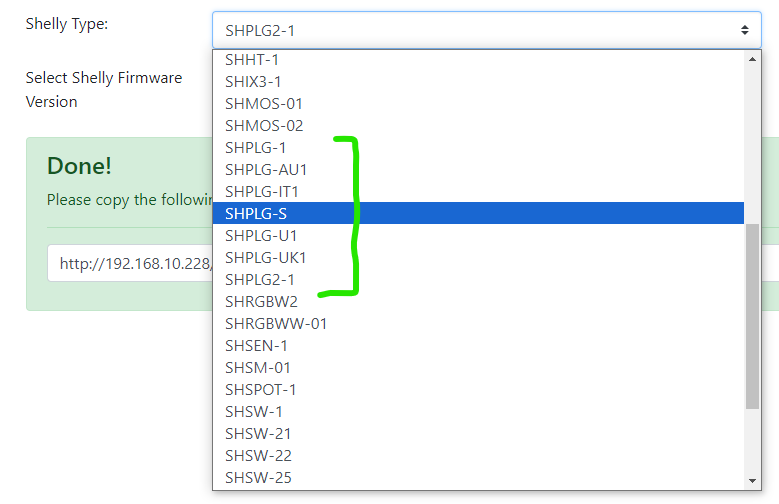Click the URL field with http://192.168.10.228
Image resolution: width=779 pixels, height=504 pixels.
[130, 263]
